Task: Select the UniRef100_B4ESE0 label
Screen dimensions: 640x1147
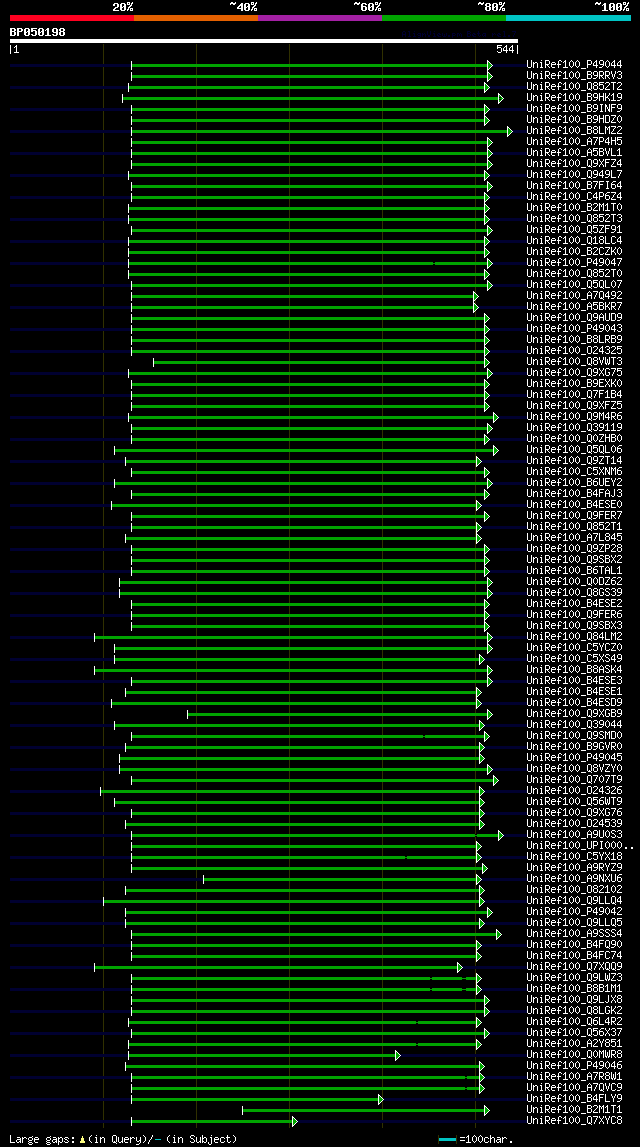Action: (574, 505)
